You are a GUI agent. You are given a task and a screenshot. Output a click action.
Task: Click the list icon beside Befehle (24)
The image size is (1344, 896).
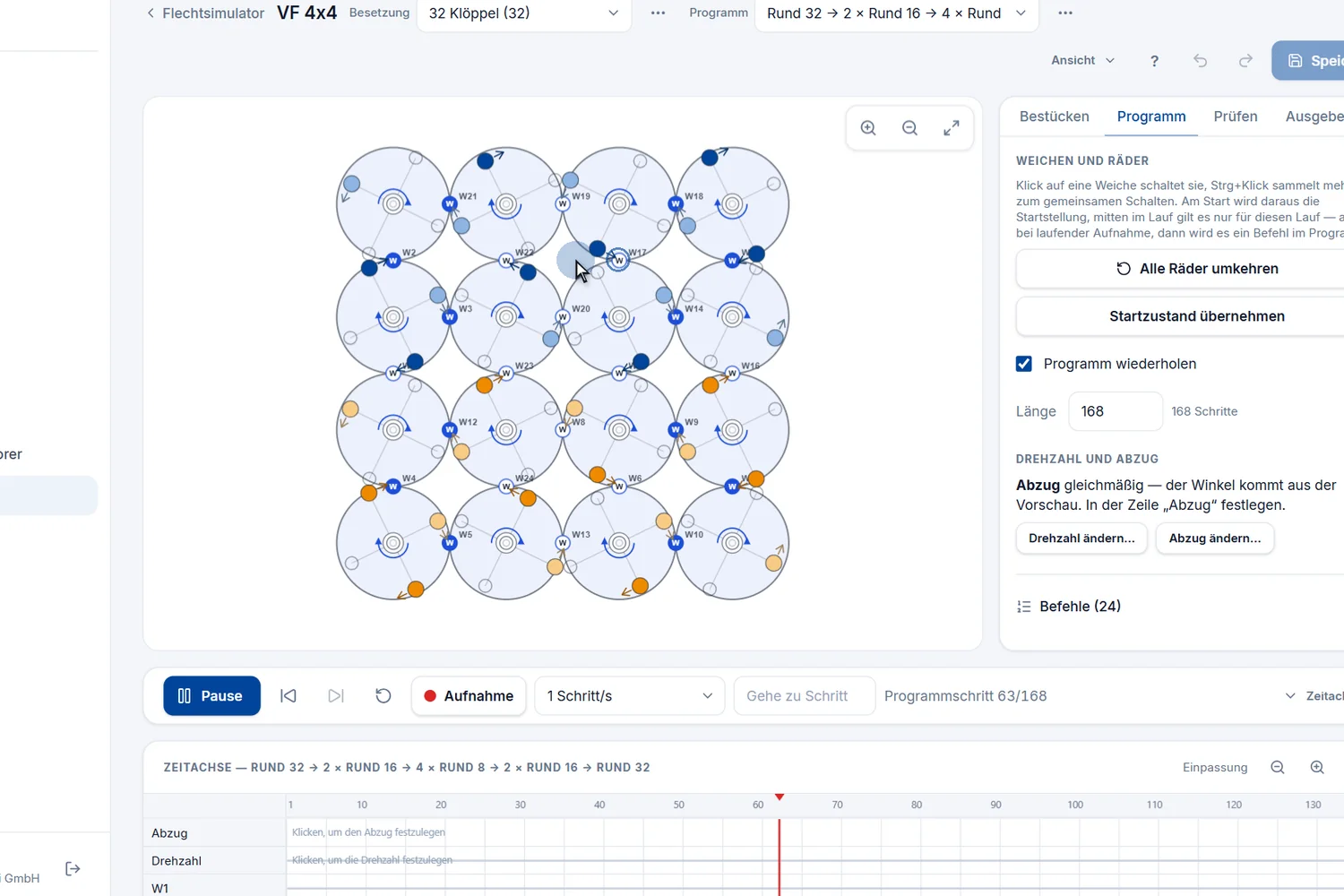pos(1024,607)
